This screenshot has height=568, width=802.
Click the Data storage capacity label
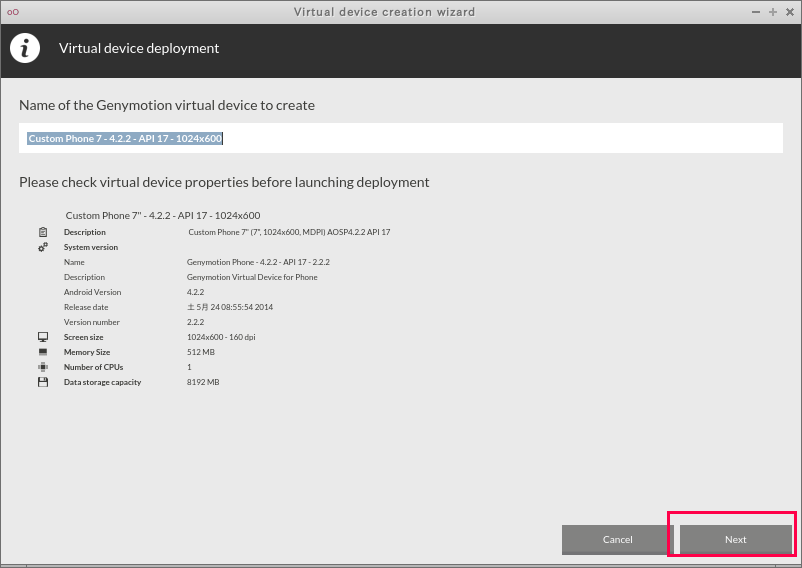point(102,382)
